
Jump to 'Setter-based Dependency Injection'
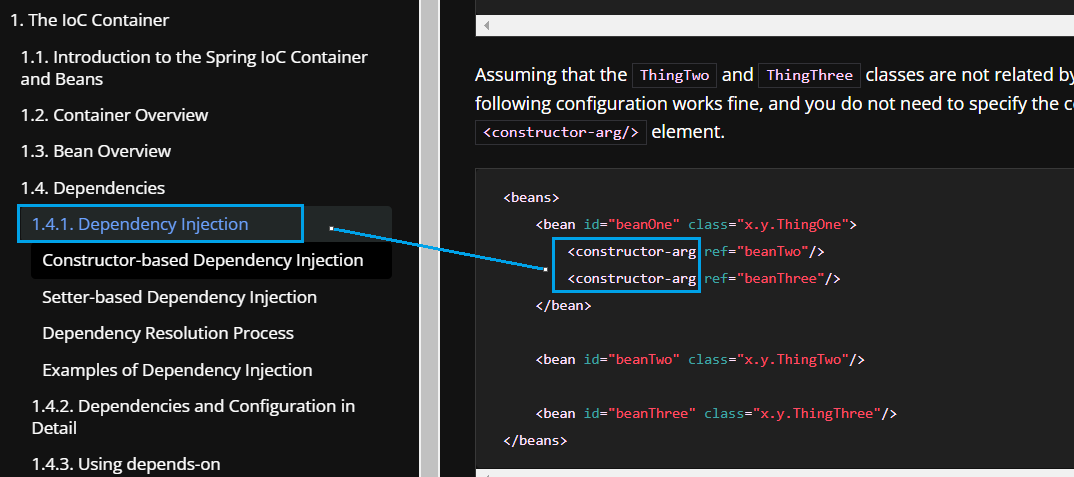(x=179, y=297)
